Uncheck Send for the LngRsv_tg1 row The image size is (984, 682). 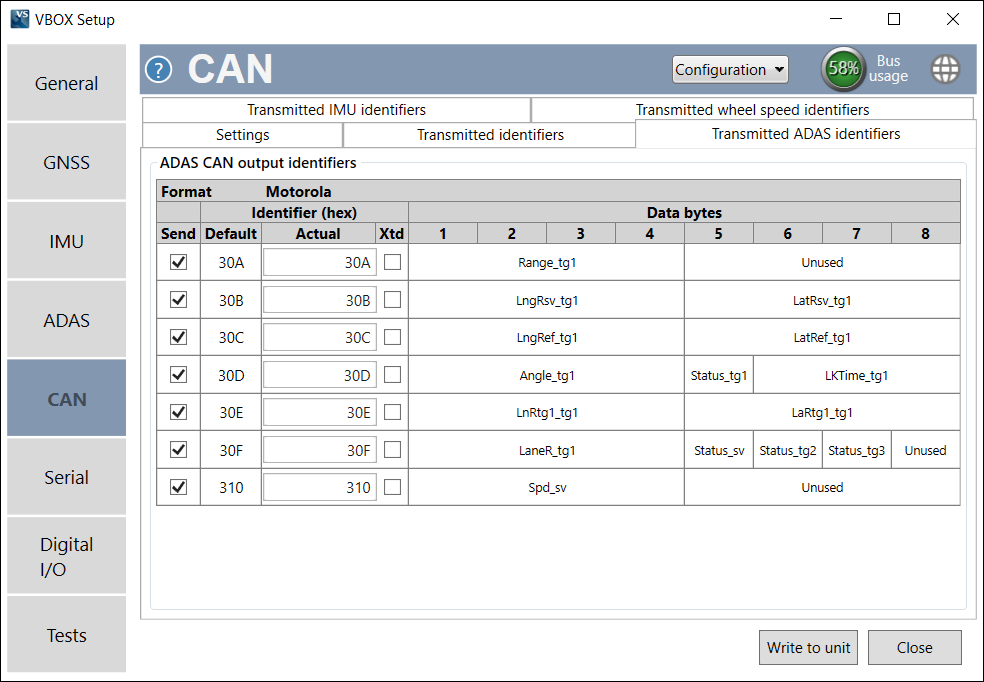177,300
